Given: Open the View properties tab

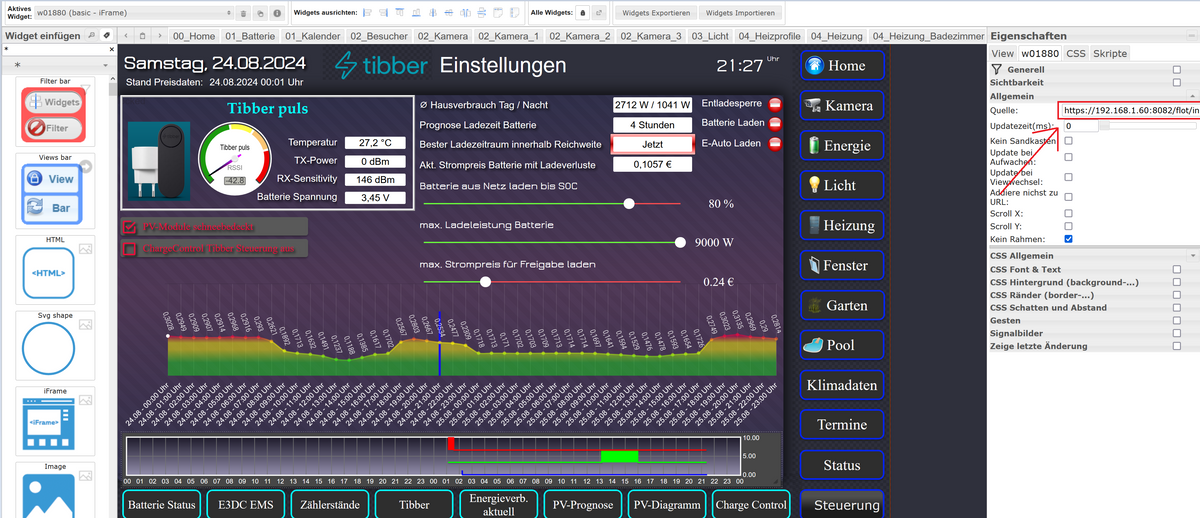Looking at the screenshot, I should pos(1002,53).
